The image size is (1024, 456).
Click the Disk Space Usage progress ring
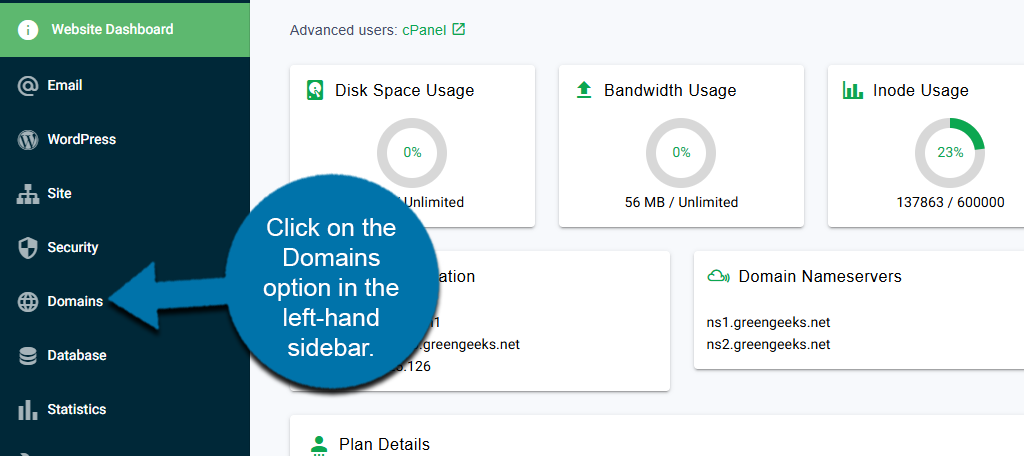coord(412,153)
